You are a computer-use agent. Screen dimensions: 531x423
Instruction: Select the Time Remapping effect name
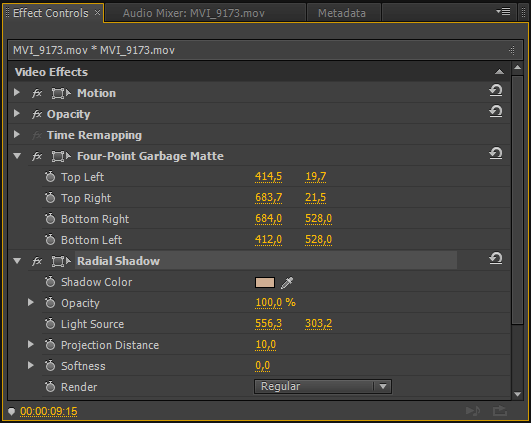(94, 135)
